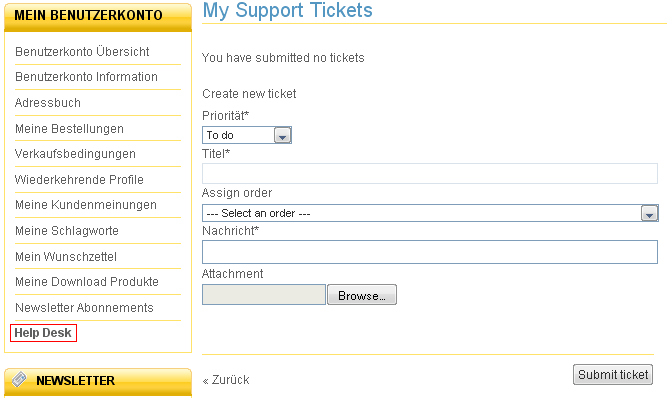Click the newsletter tag icon
Image resolution: width=670 pixels, height=398 pixels.
(19, 379)
